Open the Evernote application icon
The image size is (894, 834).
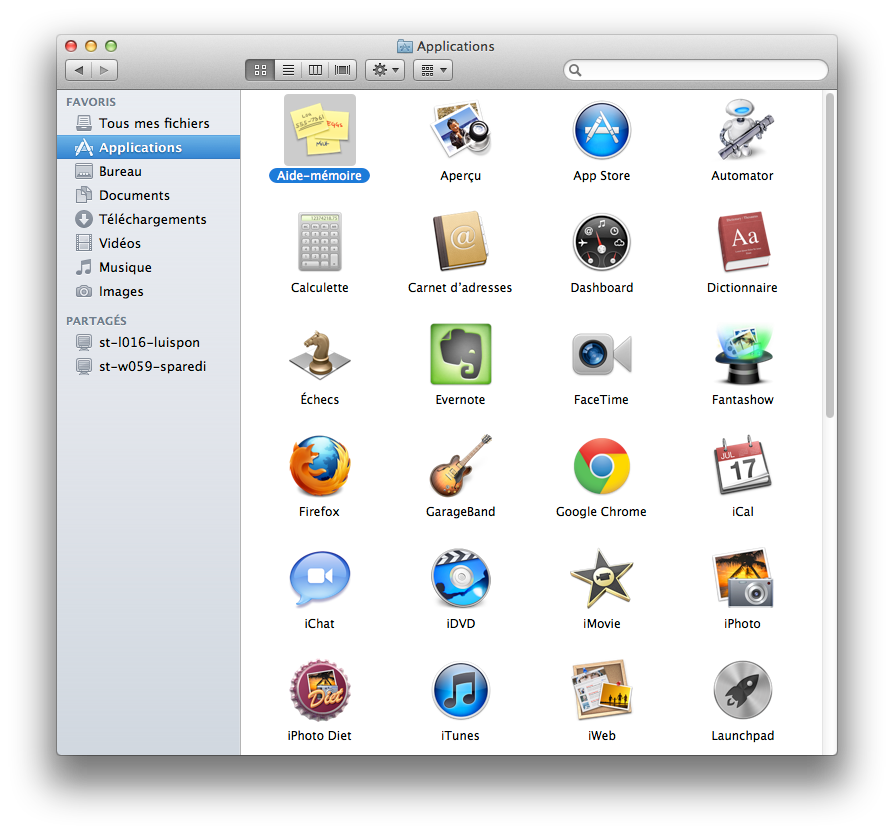pos(461,354)
